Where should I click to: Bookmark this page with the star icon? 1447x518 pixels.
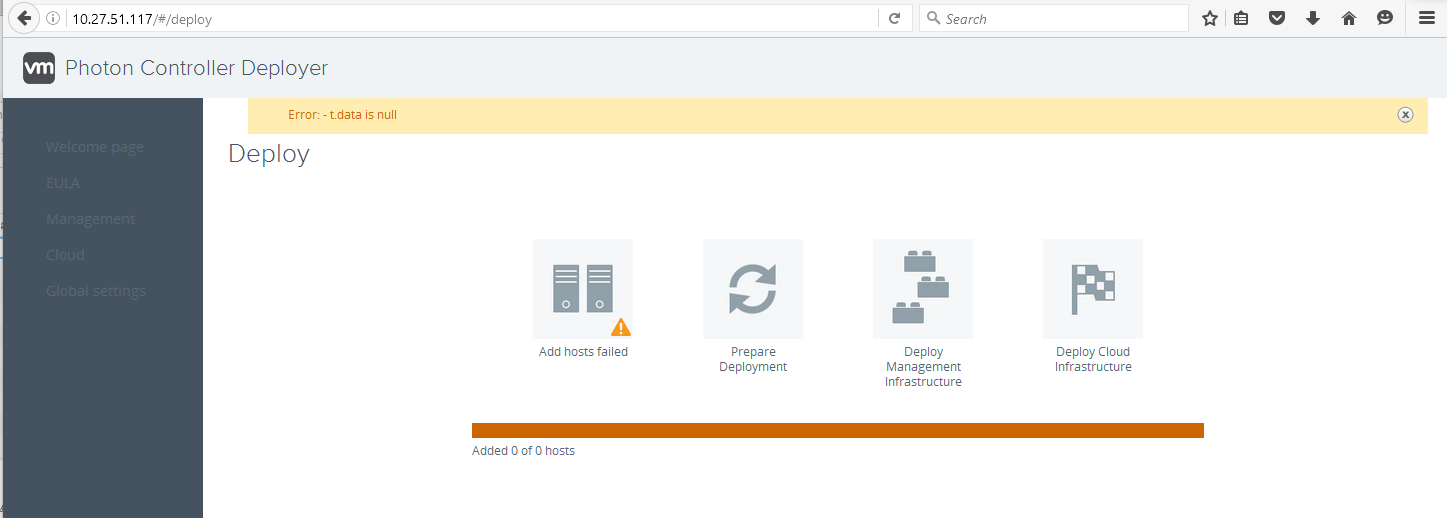pyautogui.click(x=1210, y=18)
